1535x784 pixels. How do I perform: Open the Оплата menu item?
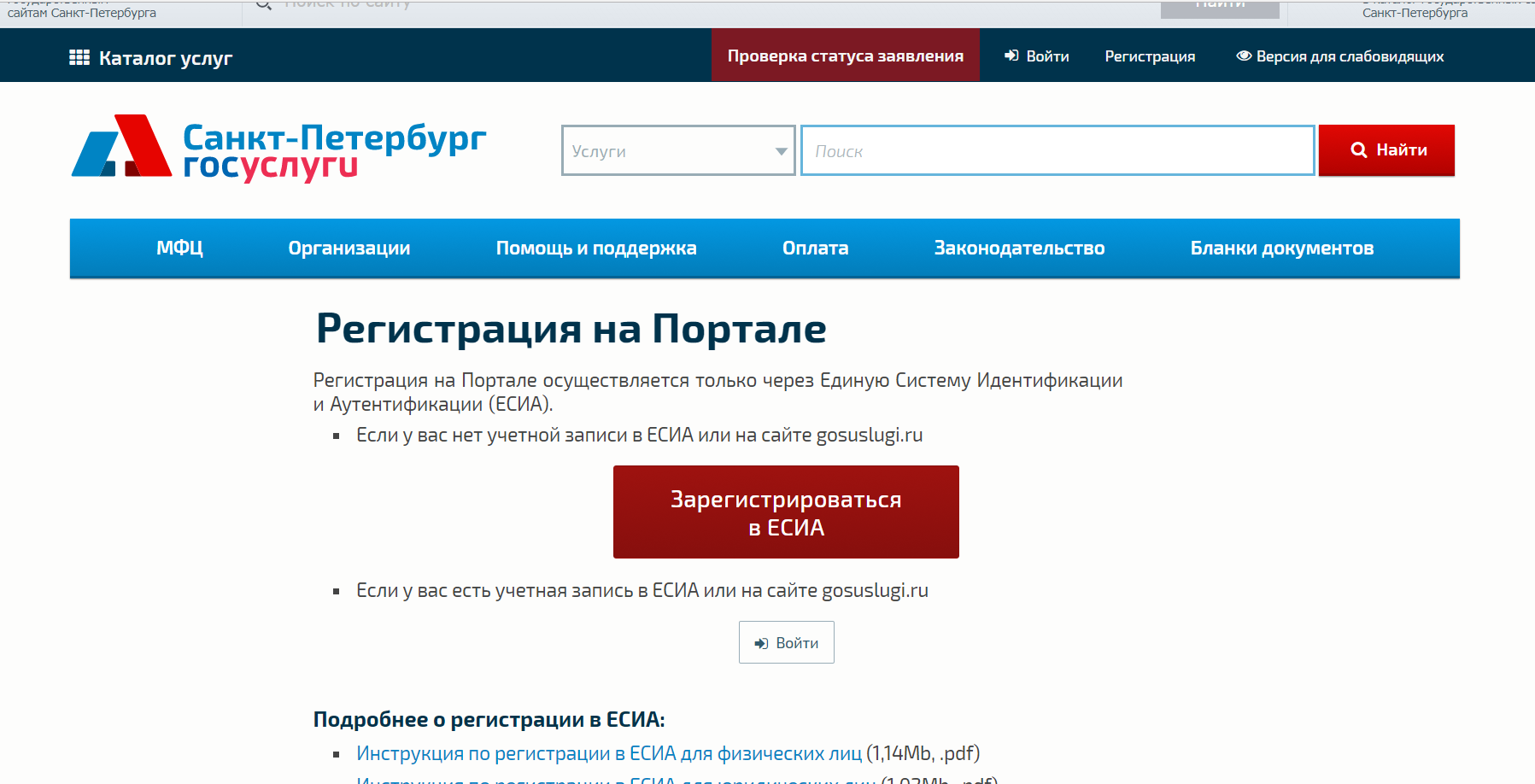[816, 248]
